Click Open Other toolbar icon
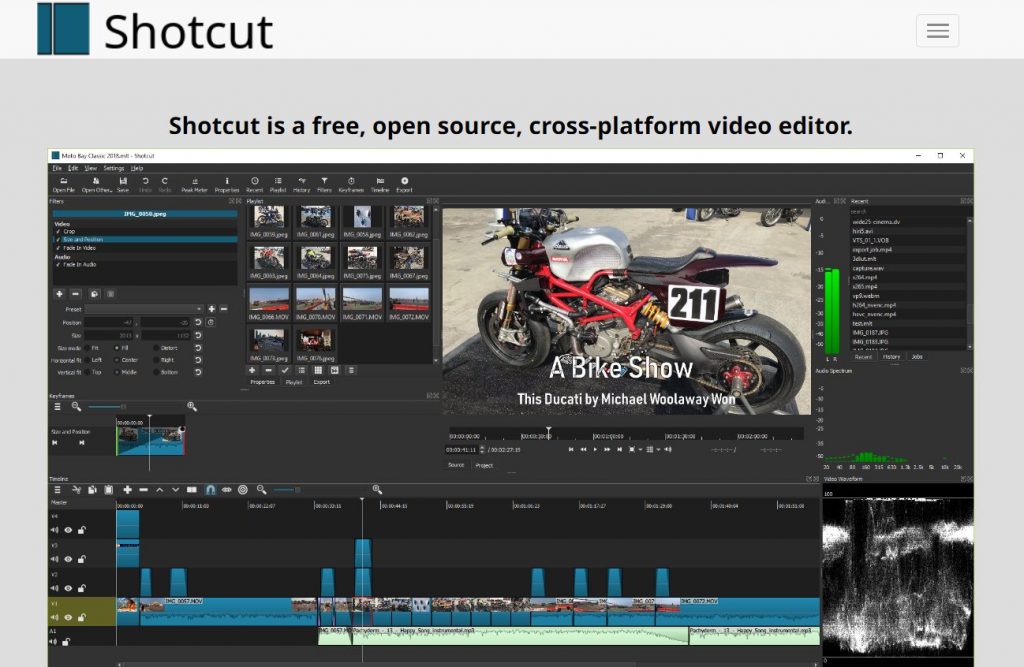Screen dimensions: 1024x667 point(96,185)
